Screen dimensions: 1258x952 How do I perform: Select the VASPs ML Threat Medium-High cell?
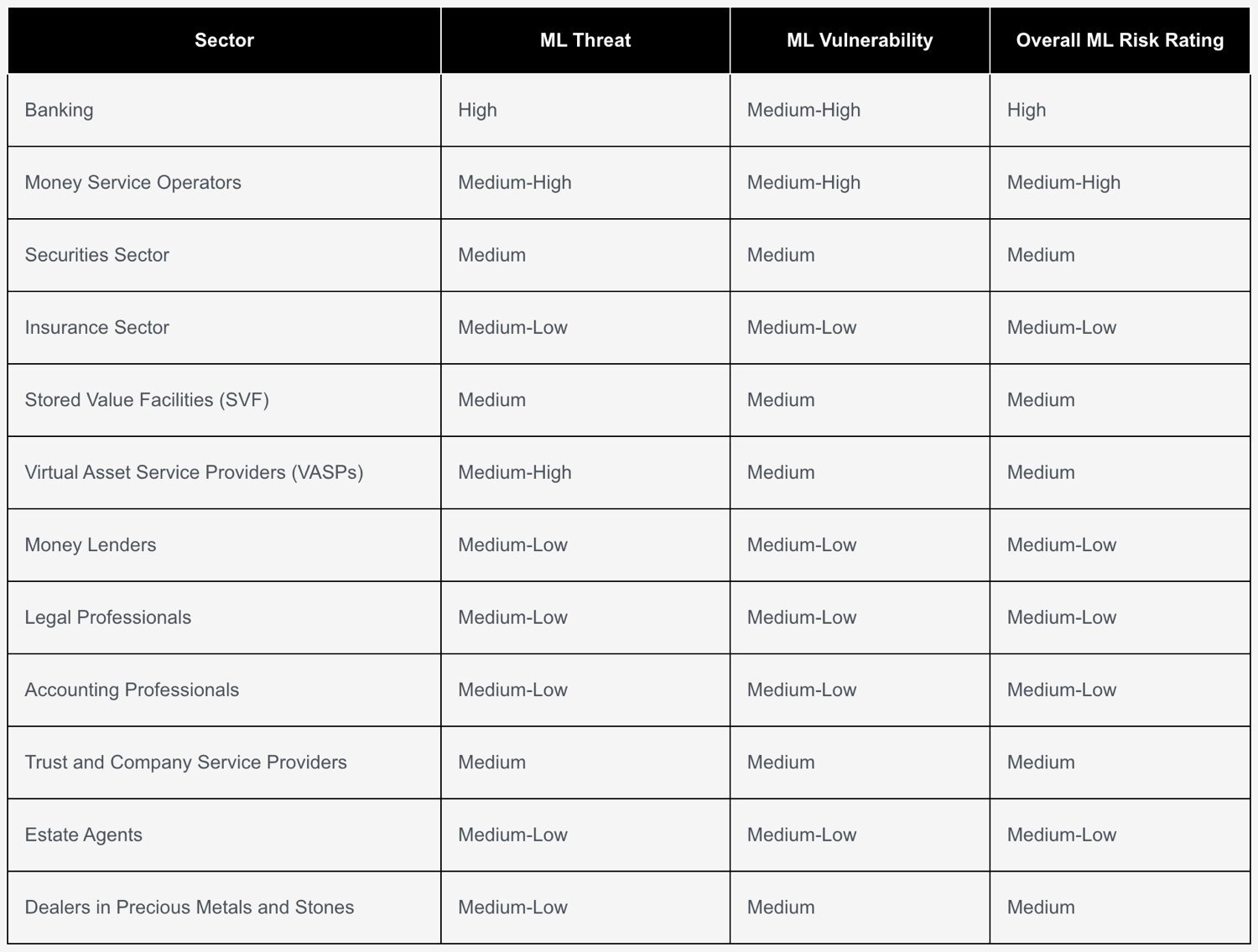[x=515, y=472]
